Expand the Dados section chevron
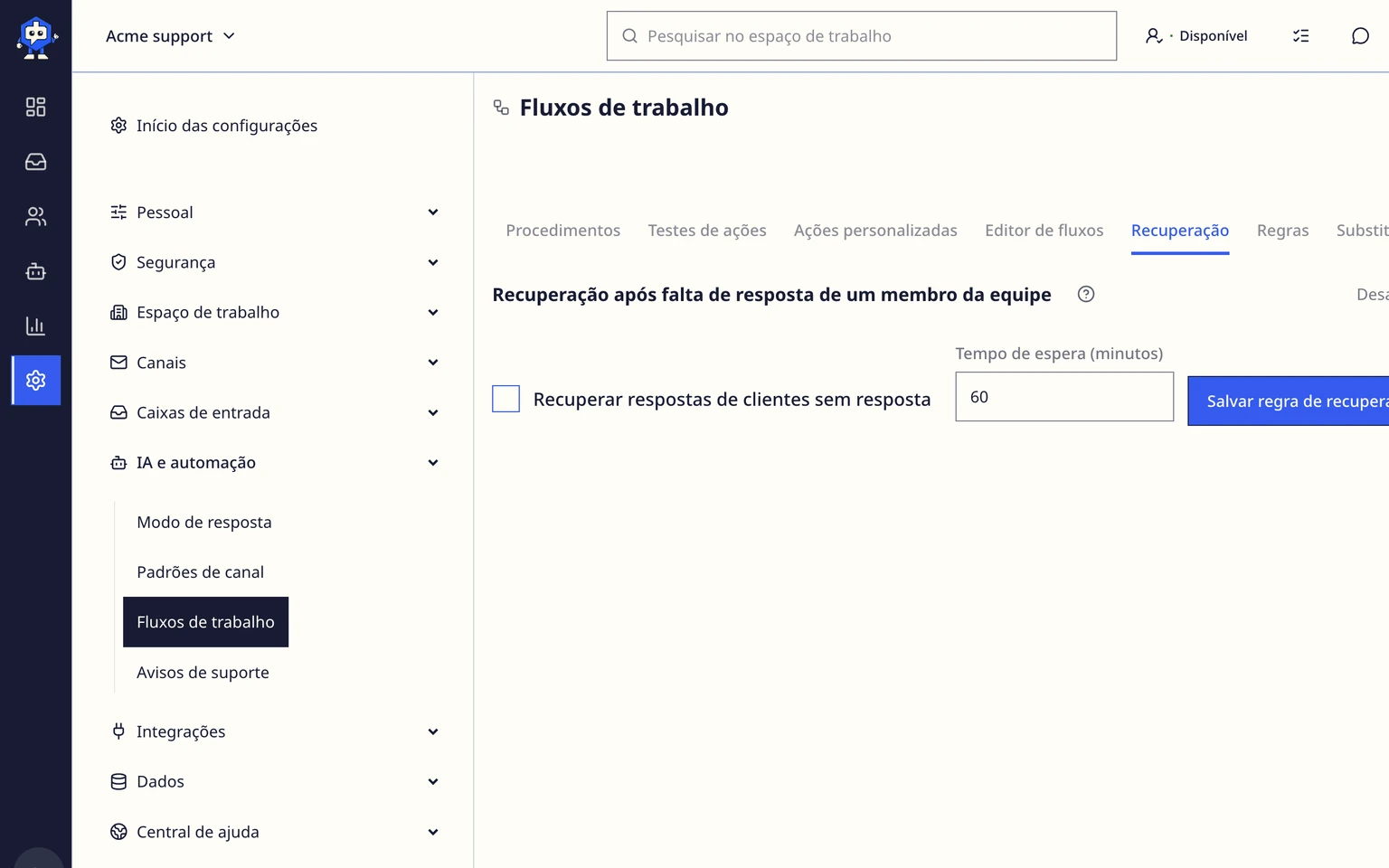The image size is (1389, 868). (x=433, y=781)
